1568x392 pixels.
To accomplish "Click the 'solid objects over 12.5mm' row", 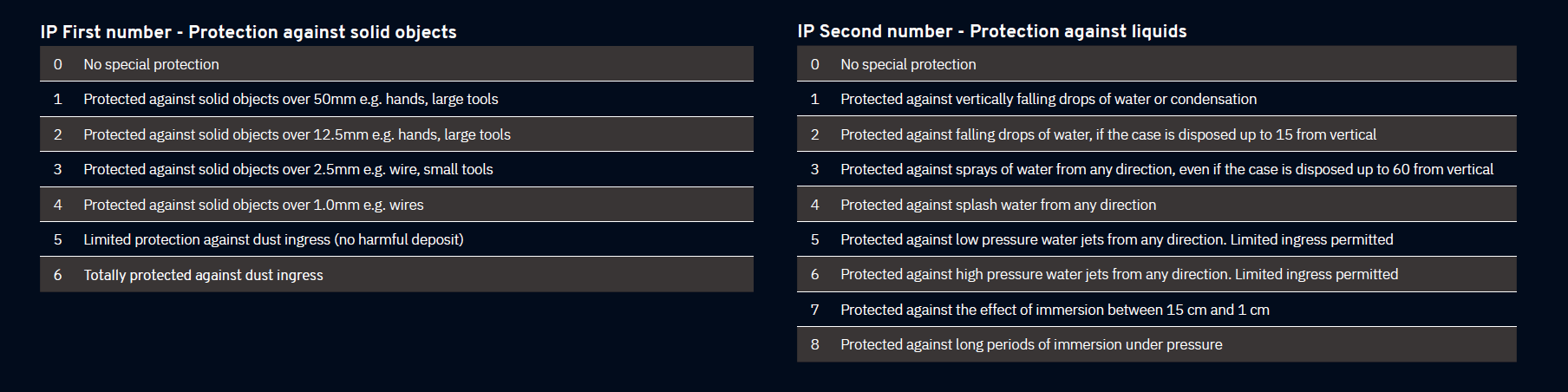I will coord(297,134).
